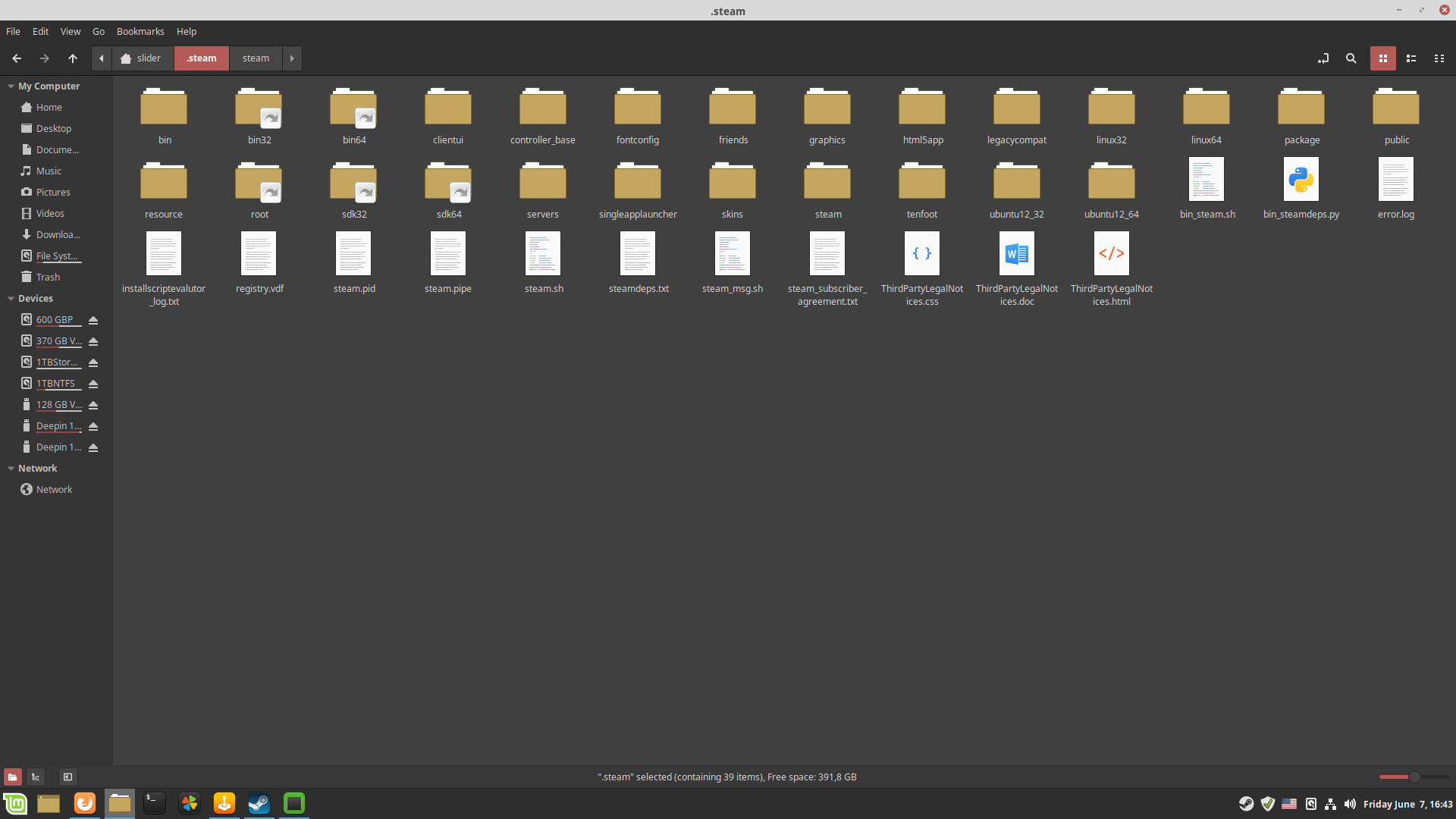This screenshot has height=819, width=1456.
Task: Open the File menu
Action: (x=13, y=31)
